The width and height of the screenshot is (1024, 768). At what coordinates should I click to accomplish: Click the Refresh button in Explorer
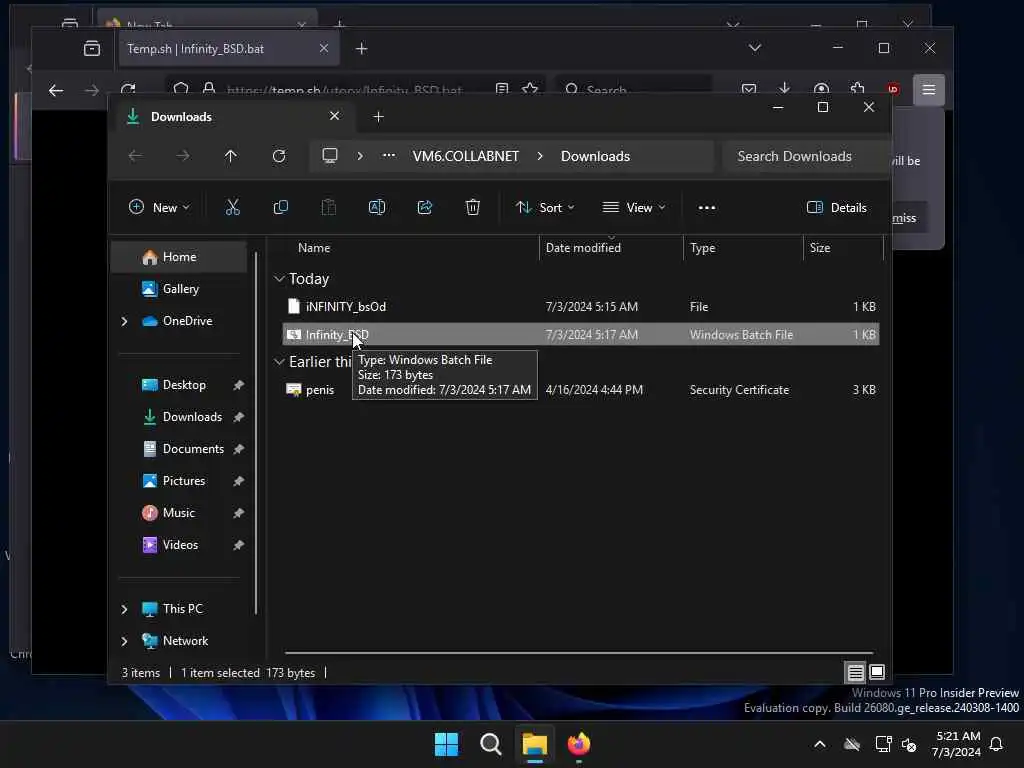coord(279,156)
